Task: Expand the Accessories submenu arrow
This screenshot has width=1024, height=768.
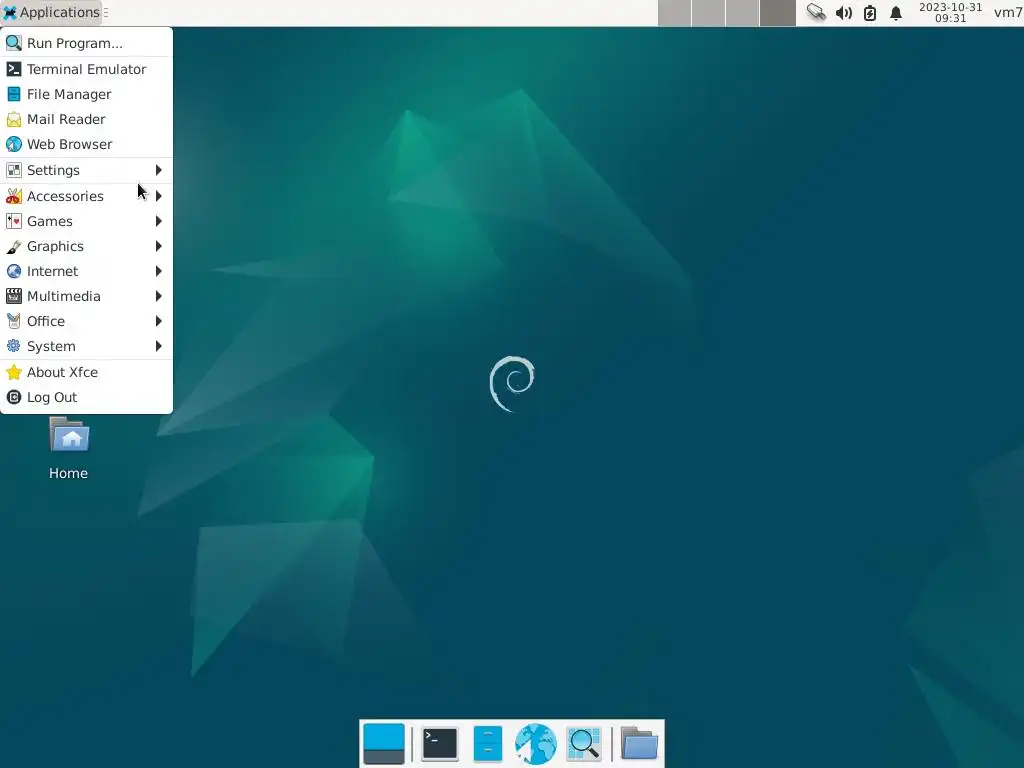Action: click(x=159, y=196)
